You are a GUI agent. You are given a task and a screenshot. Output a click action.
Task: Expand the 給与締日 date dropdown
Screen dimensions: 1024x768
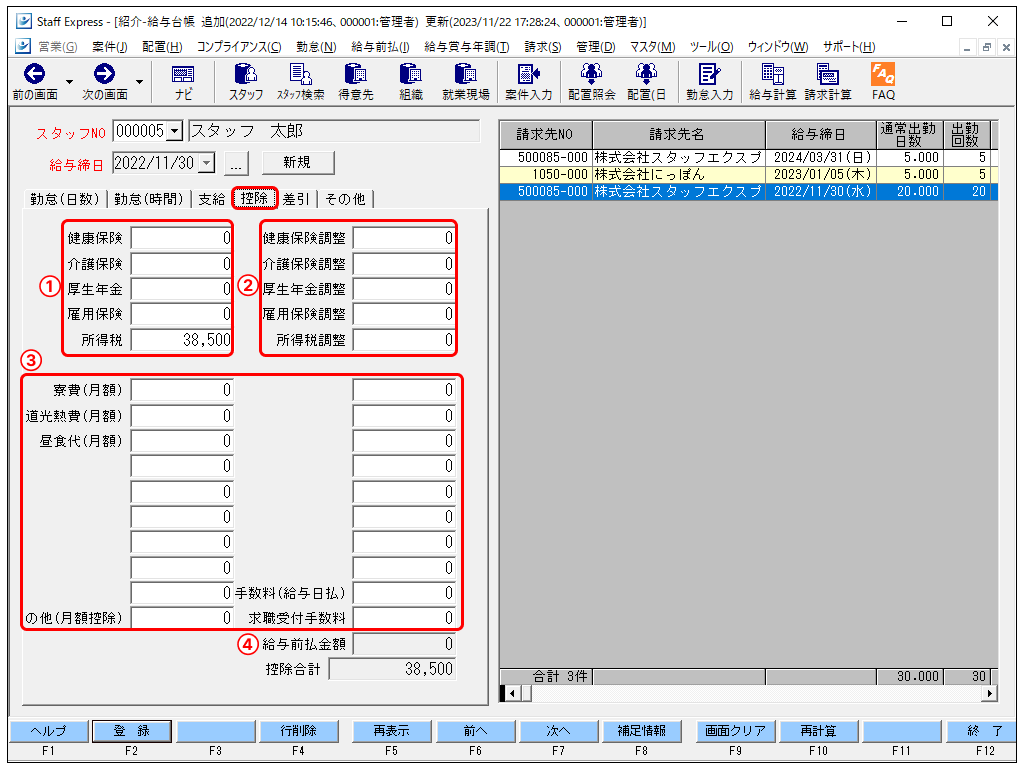tap(207, 163)
